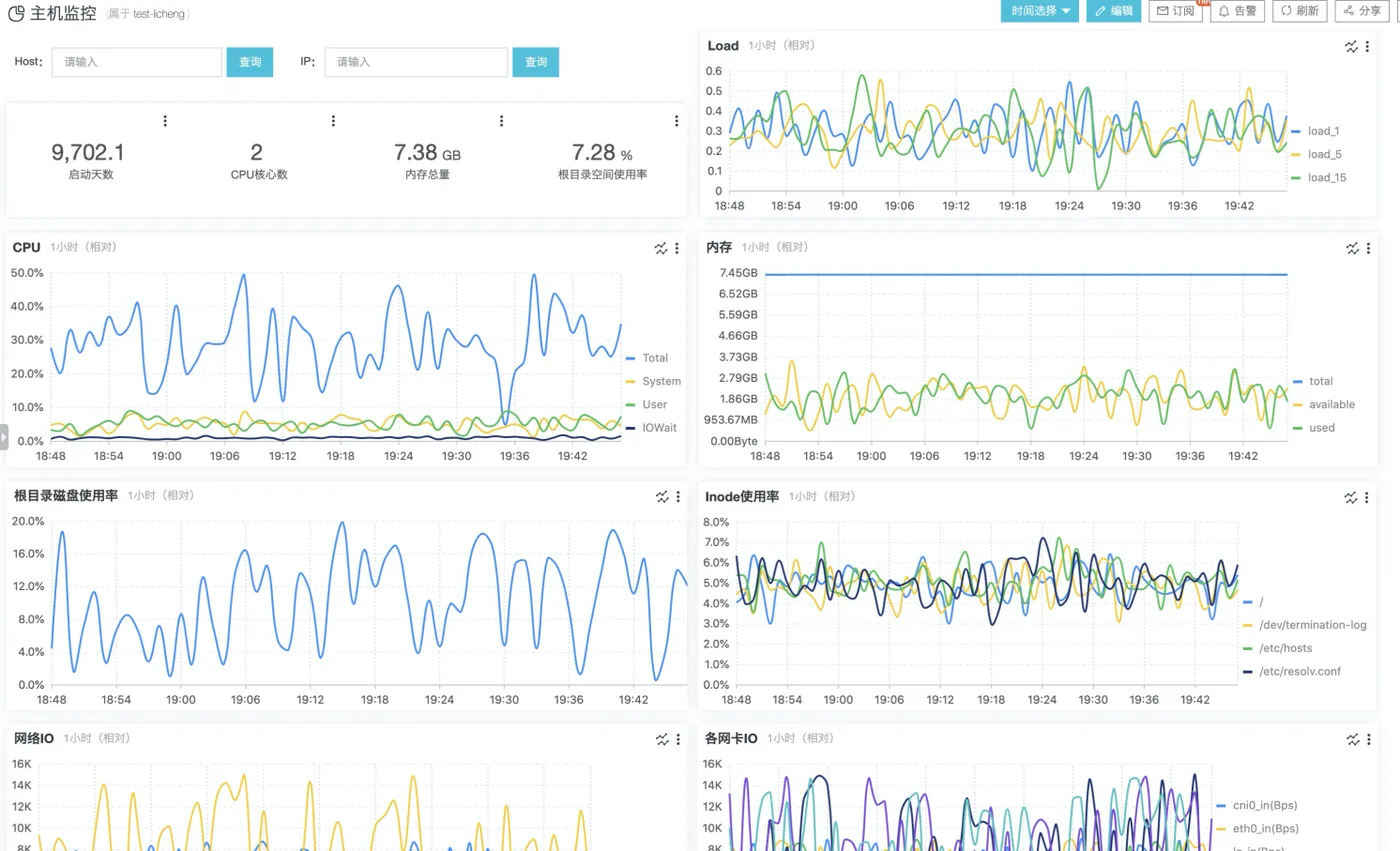Viewport: 1400px width, 851px height.
Task: Click the 各网卡IO chart title
Action: tap(732, 738)
